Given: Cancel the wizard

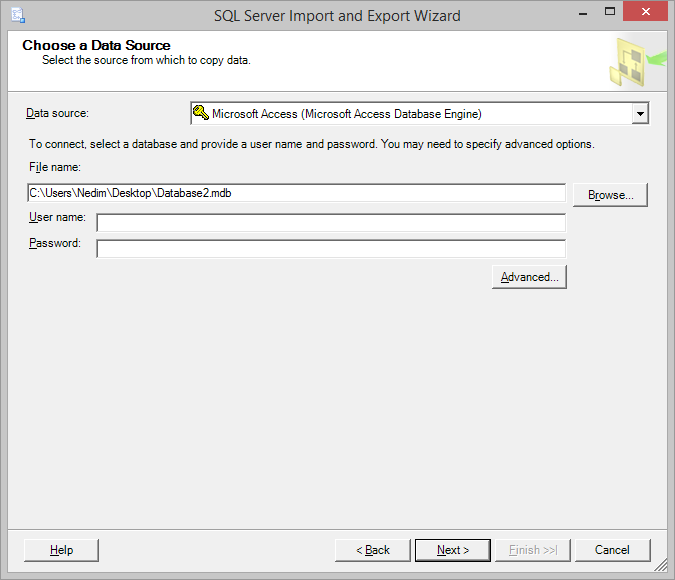Looking at the screenshot, I should pos(612,550).
